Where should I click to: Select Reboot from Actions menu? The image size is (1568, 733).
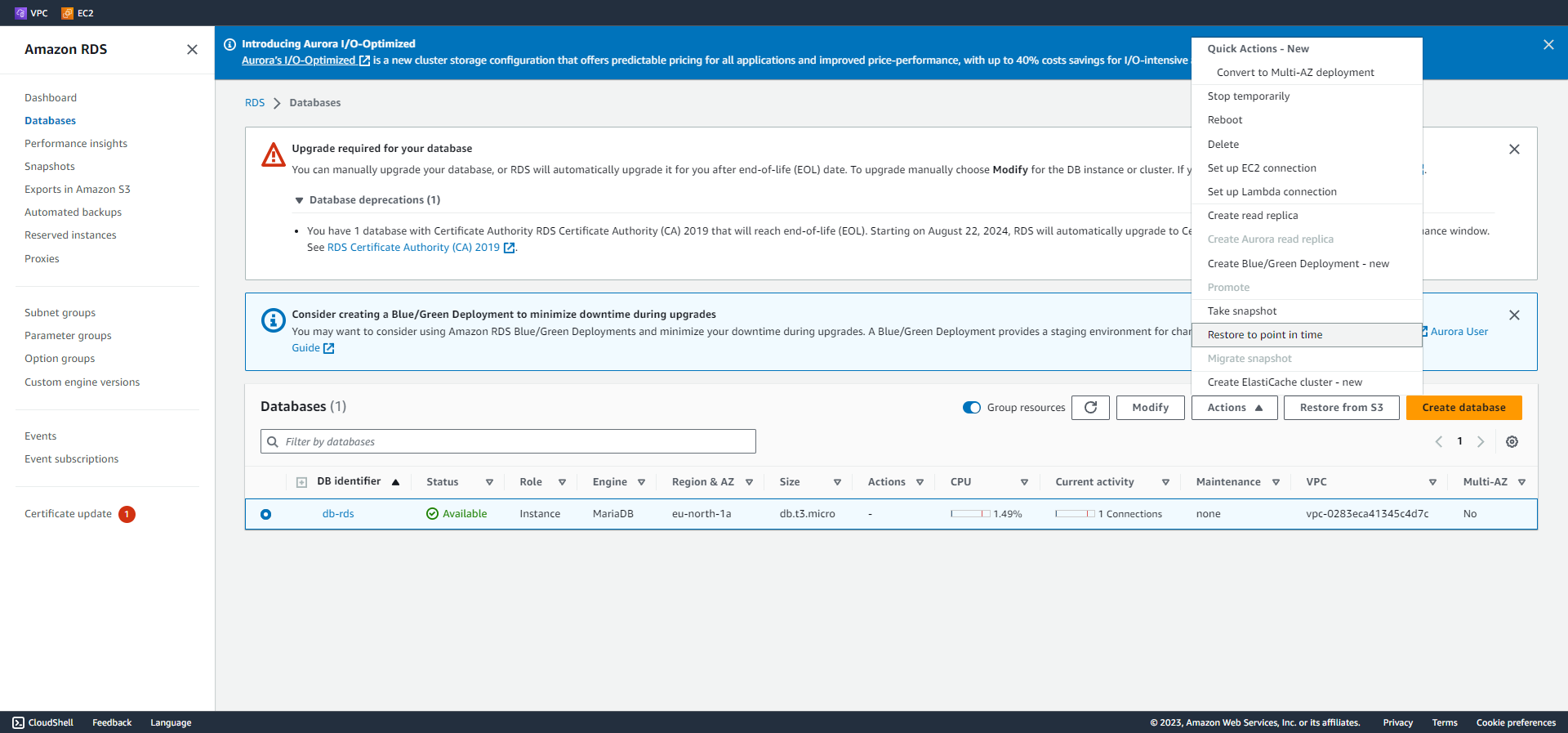pos(1307,120)
